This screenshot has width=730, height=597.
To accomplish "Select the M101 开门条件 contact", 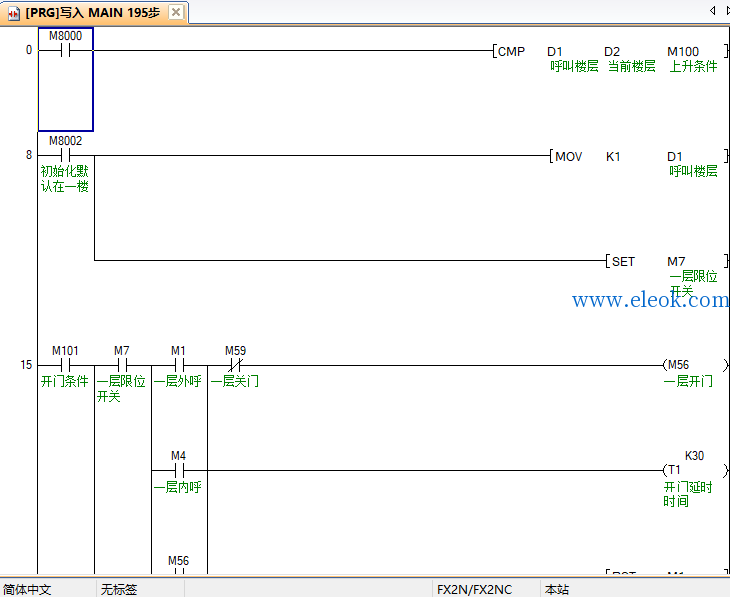I will click(65, 365).
